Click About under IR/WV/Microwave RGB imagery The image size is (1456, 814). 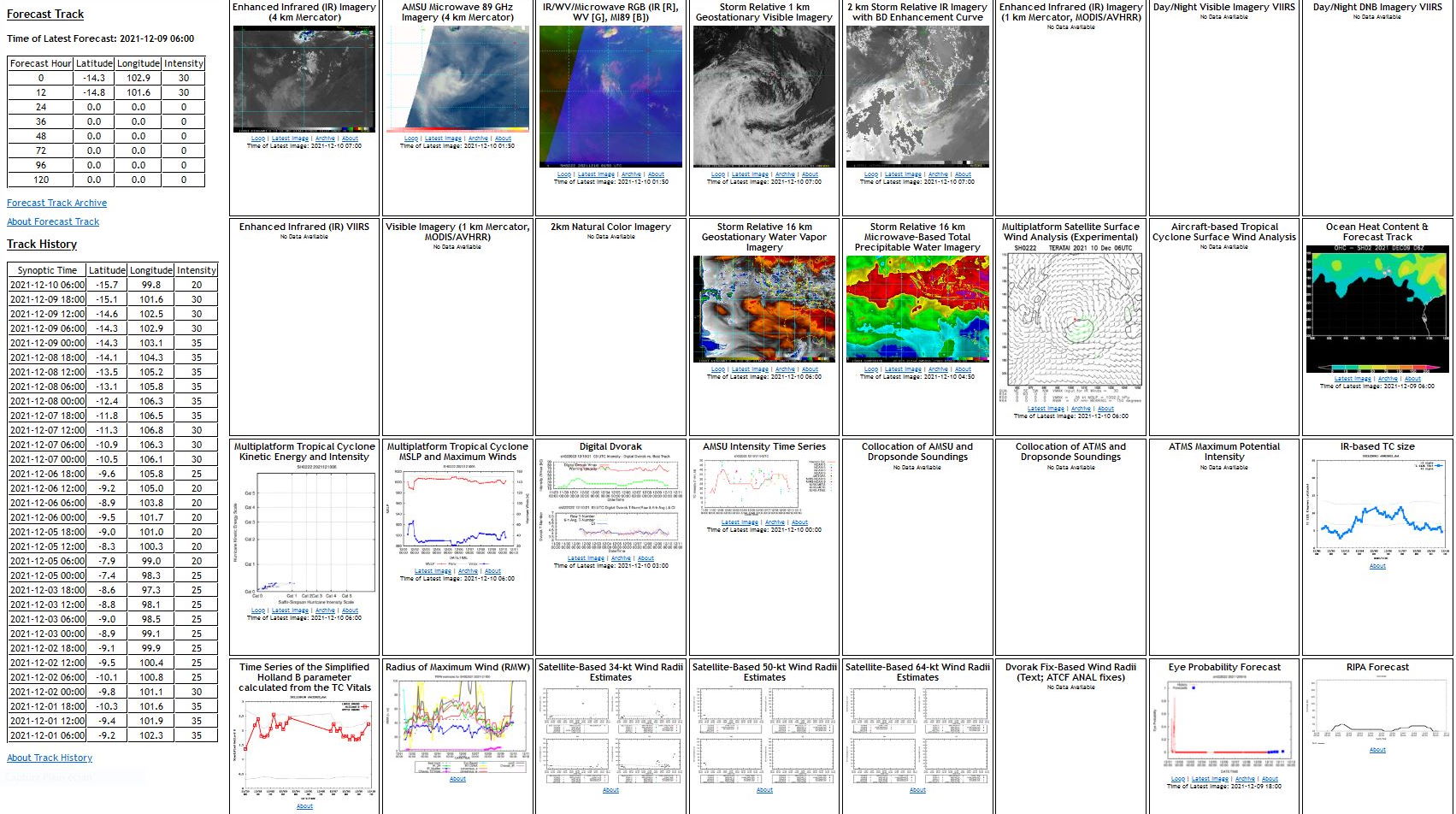656,174
